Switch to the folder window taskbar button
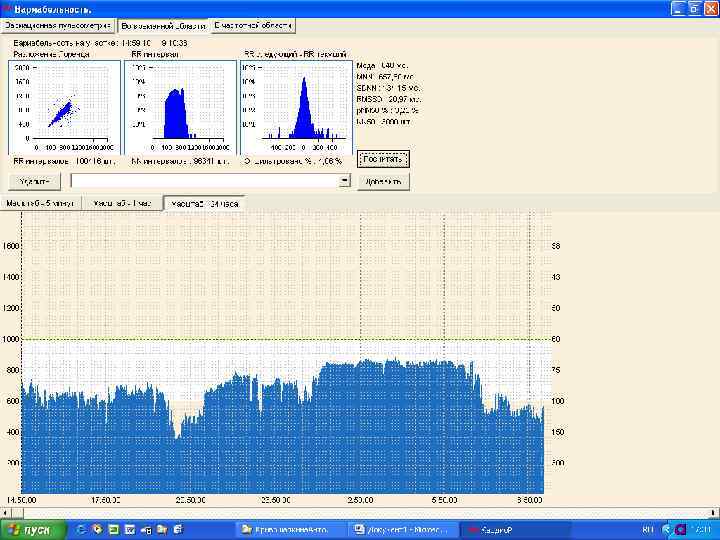Viewport: 720px width, 540px height. [291, 530]
